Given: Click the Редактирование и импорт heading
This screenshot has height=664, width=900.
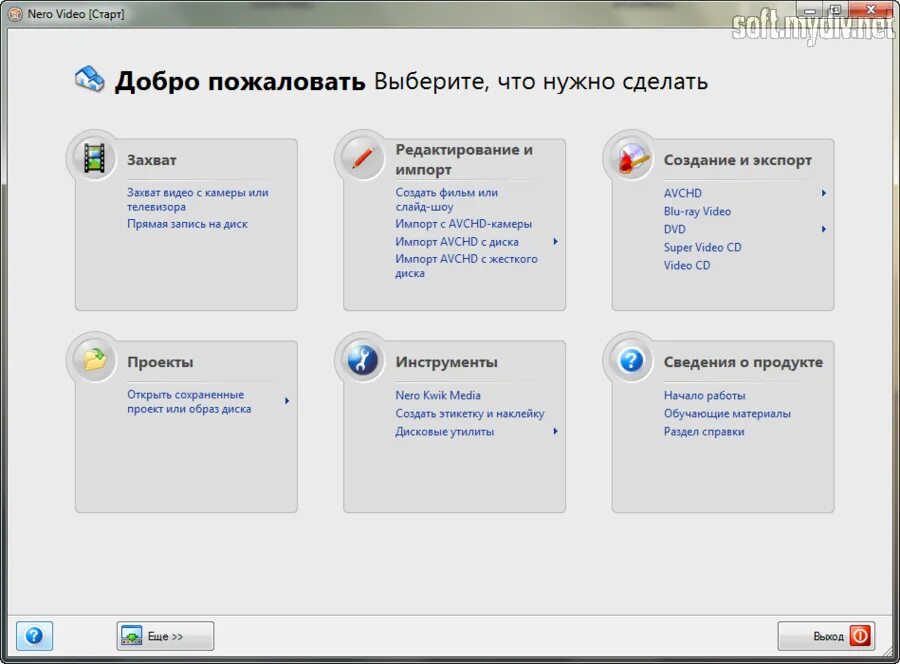Looking at the screenshot, I should [x=464, y=160].
